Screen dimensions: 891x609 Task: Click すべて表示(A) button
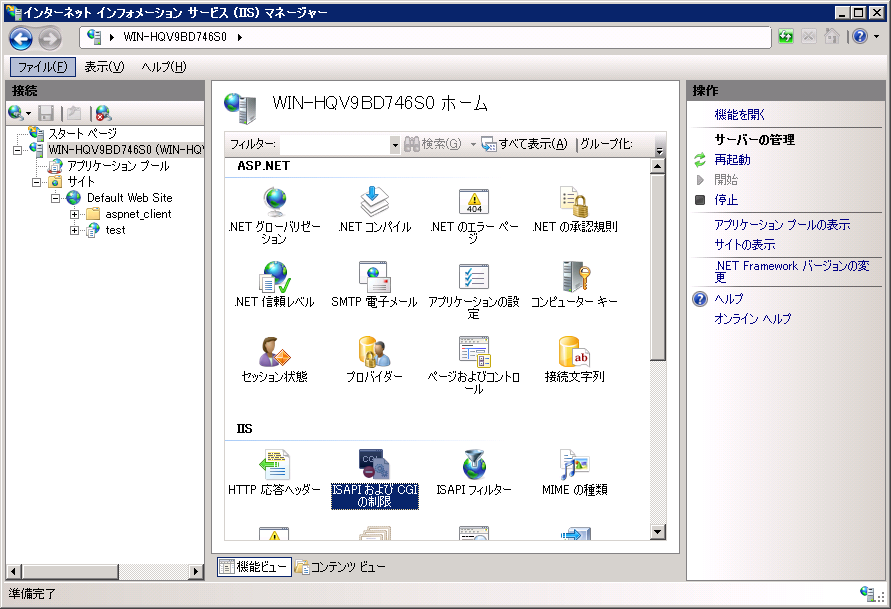pos(524,144)
